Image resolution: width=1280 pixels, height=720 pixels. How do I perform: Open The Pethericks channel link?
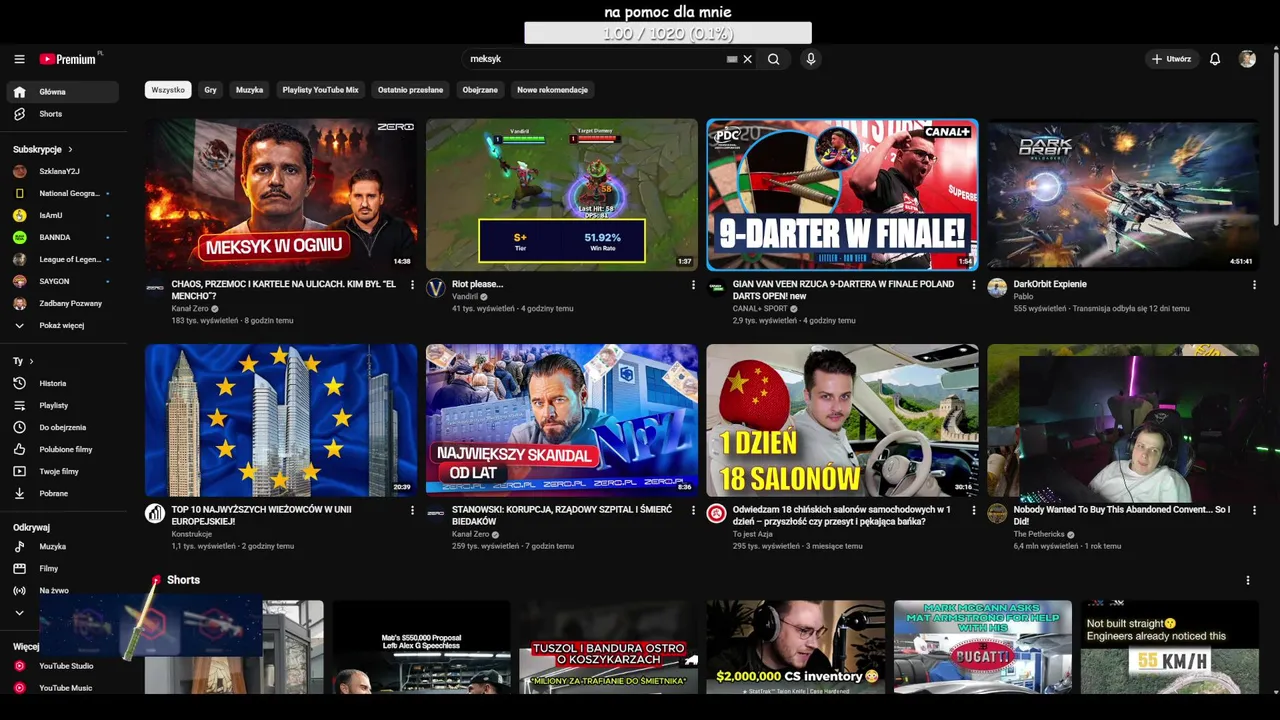click(x=1041, y=534)
